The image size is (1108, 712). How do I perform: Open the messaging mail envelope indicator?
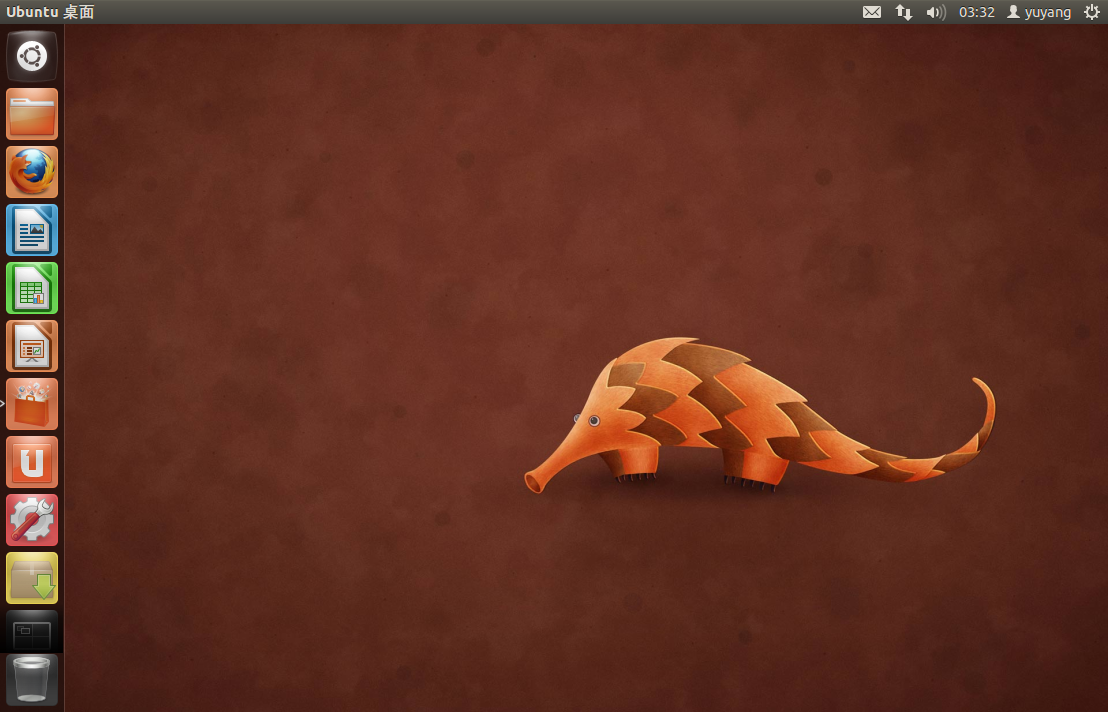(x=872, y=12)
